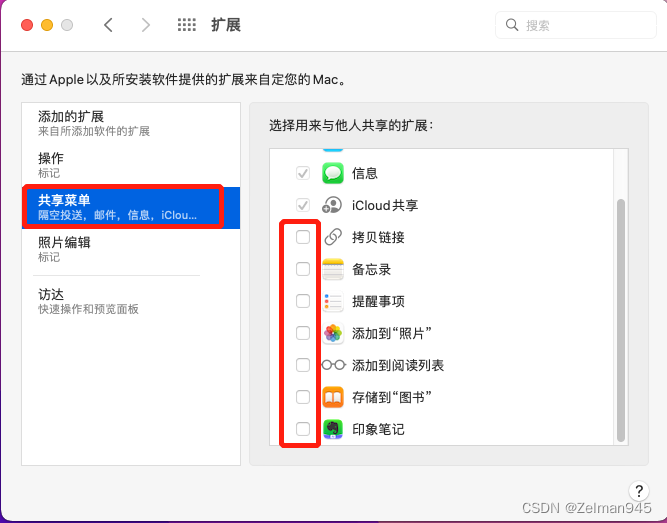Enable the 拷贝链接 checkbox
This screenshot has height=523, width=667.
303,237
